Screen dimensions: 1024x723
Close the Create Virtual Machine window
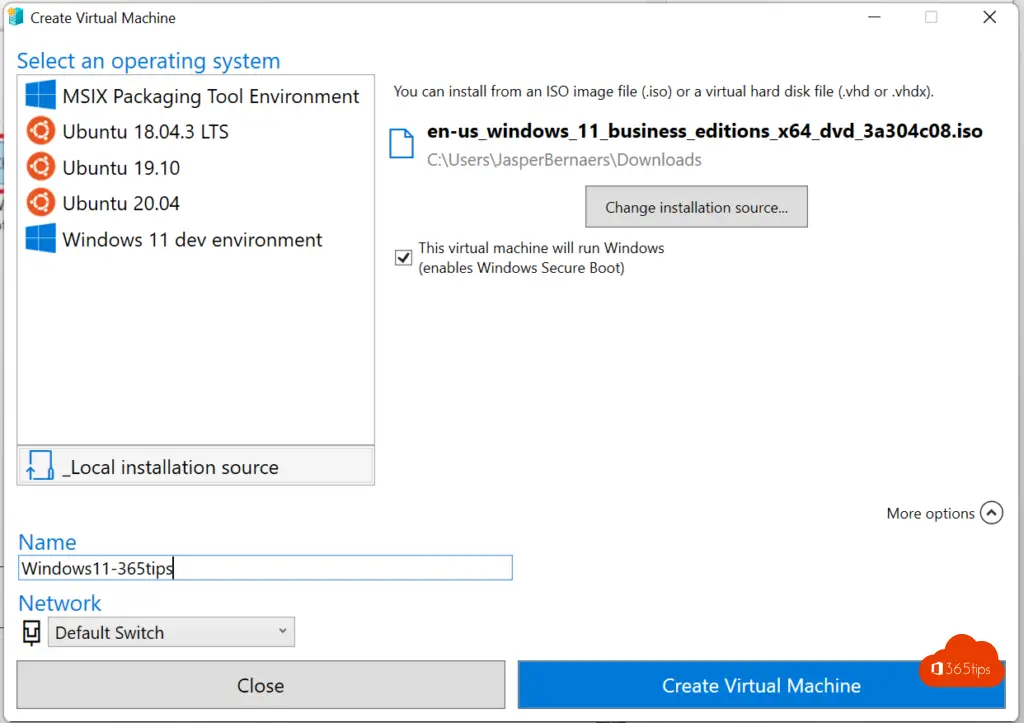[x=990, y=17]
